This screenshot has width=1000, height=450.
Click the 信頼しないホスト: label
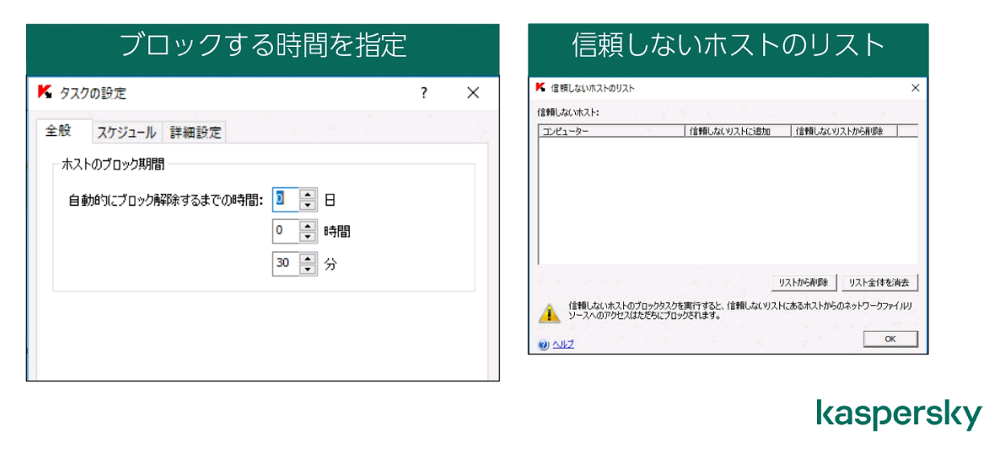568,112
